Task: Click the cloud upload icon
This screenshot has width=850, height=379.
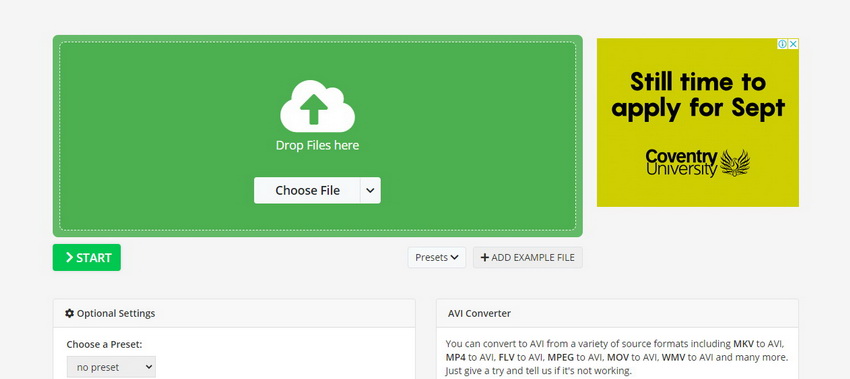Action: [x=317, y=106]
